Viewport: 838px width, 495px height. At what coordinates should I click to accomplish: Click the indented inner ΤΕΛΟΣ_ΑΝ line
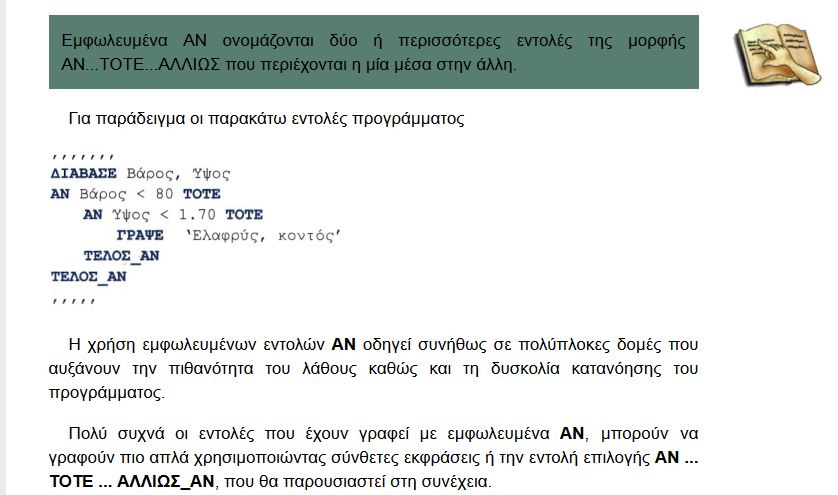click(121, 256)
